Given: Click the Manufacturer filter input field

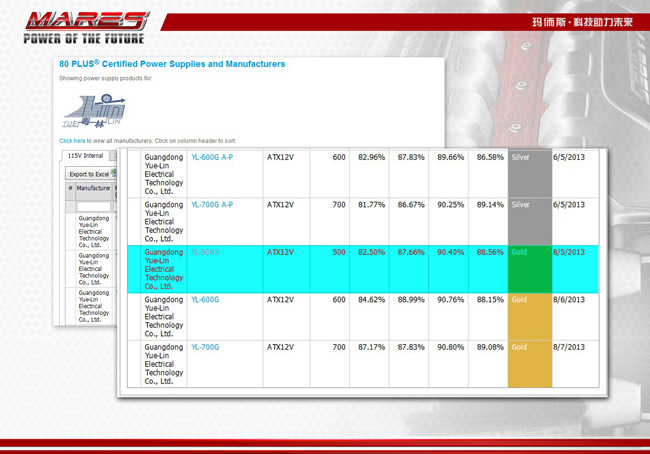Looking at the screenshot, I should pos(94,206).
